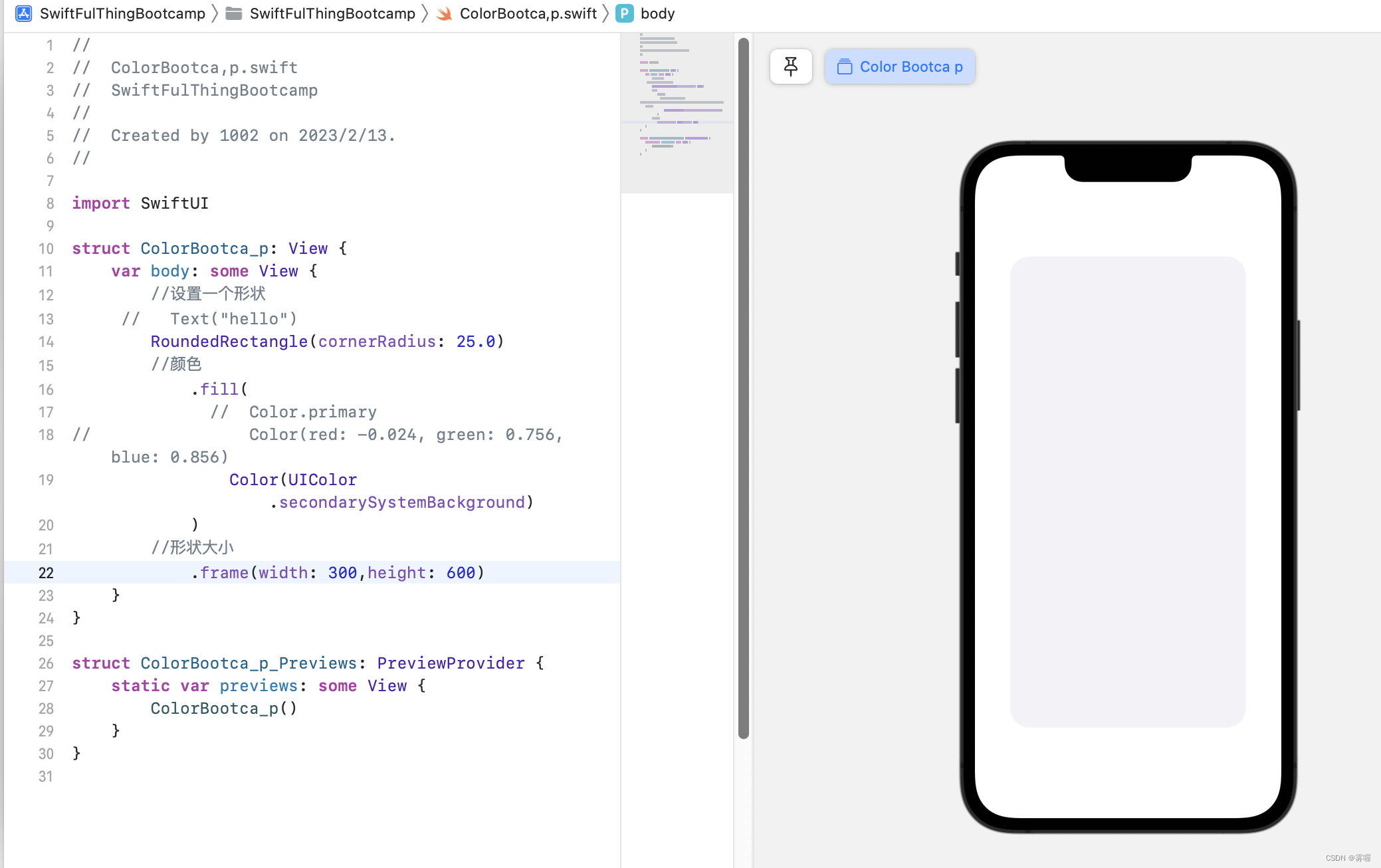The width and height of the screenshot is (1381, 868).
Task: Click the cornerRadius 25.0 value
Action: coord(475,342)
